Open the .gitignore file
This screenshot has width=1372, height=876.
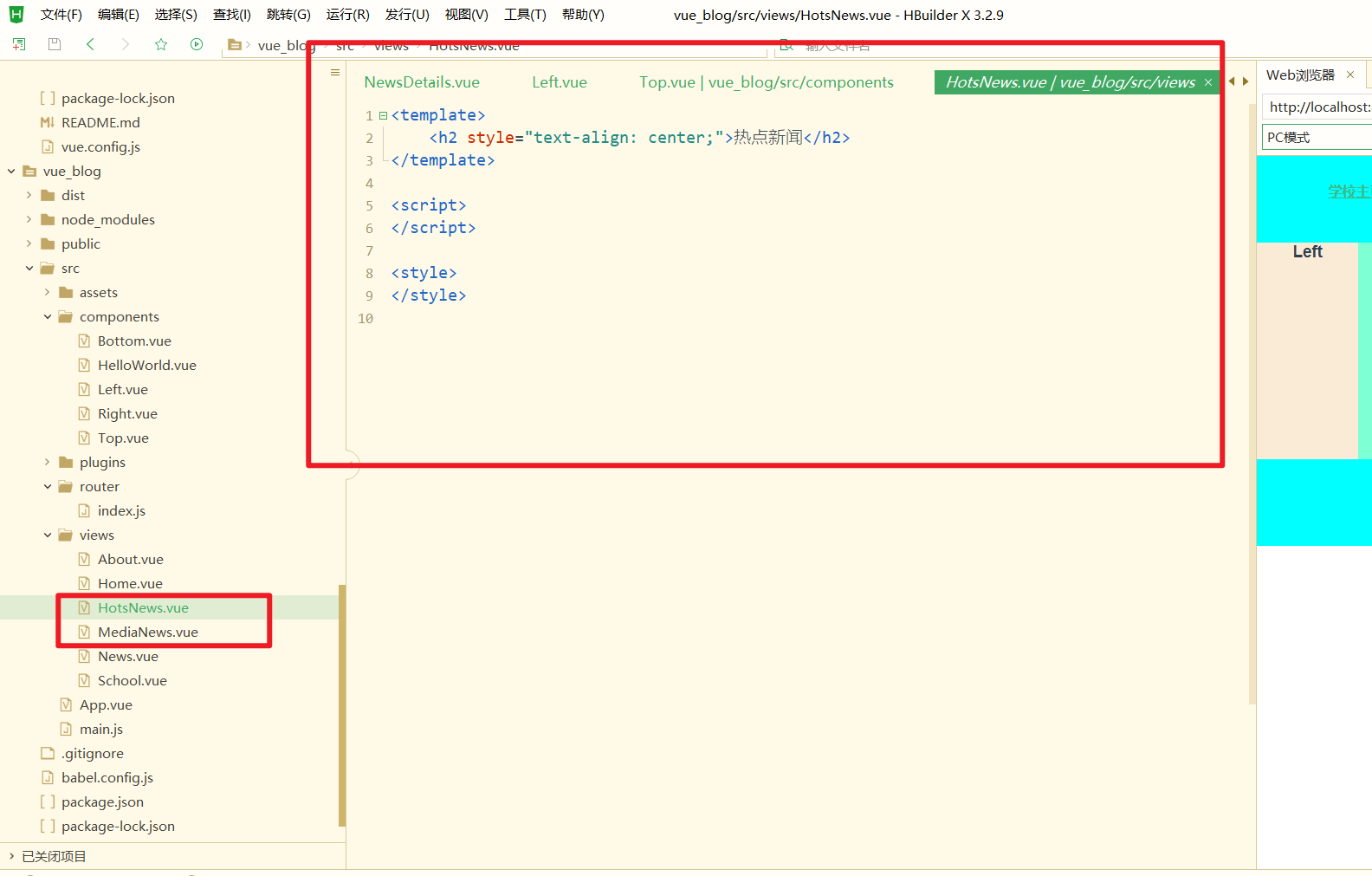(x=93, y=754)
